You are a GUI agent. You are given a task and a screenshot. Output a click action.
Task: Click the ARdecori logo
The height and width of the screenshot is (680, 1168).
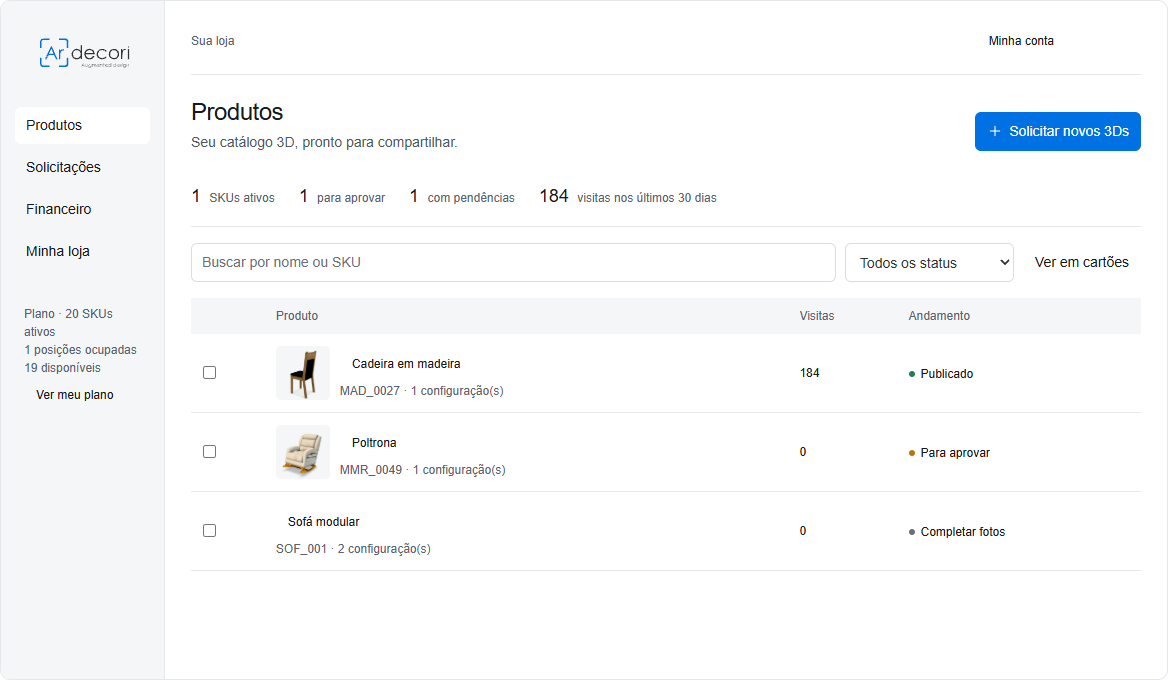(84, 53)
